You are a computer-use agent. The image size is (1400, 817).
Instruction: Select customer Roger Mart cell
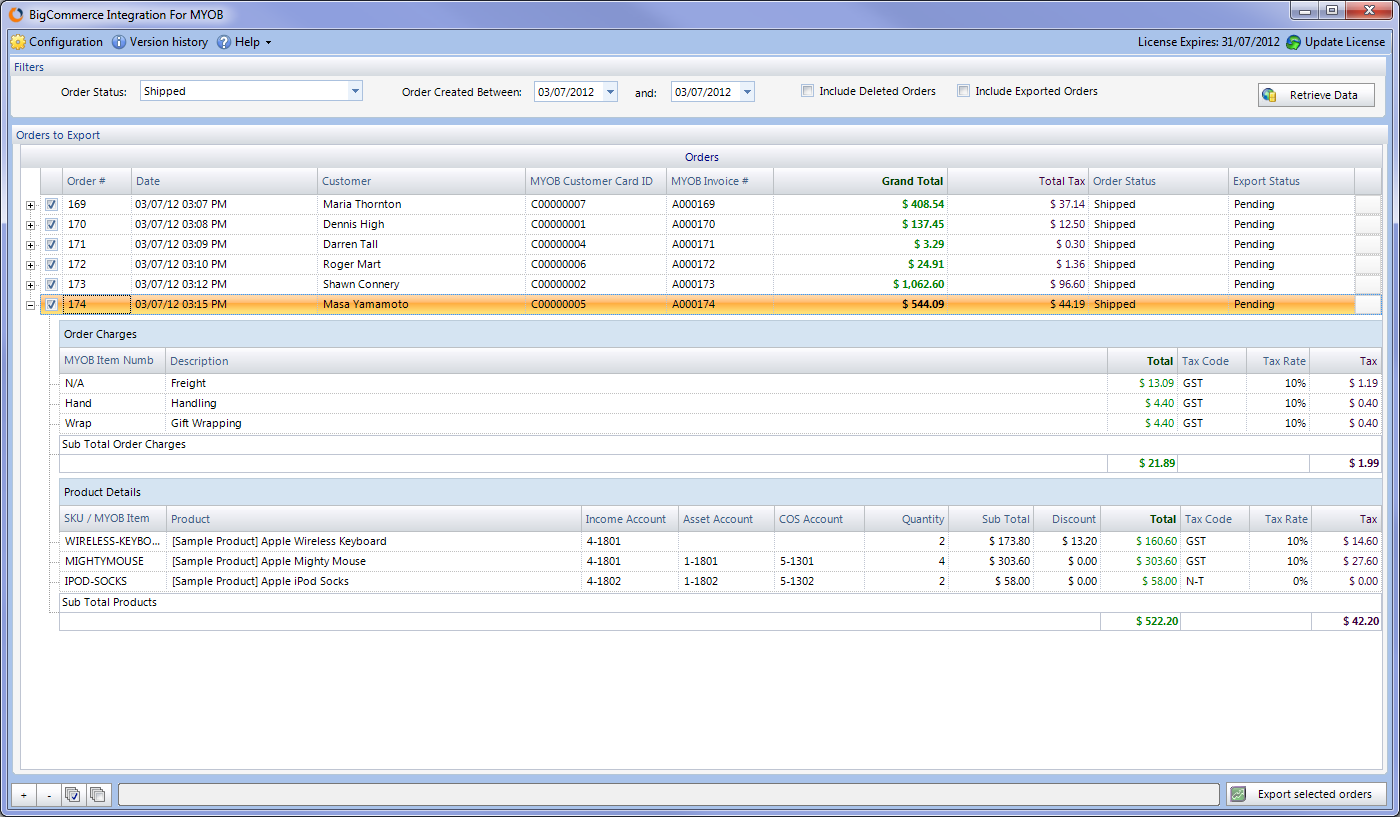(421, 264)
